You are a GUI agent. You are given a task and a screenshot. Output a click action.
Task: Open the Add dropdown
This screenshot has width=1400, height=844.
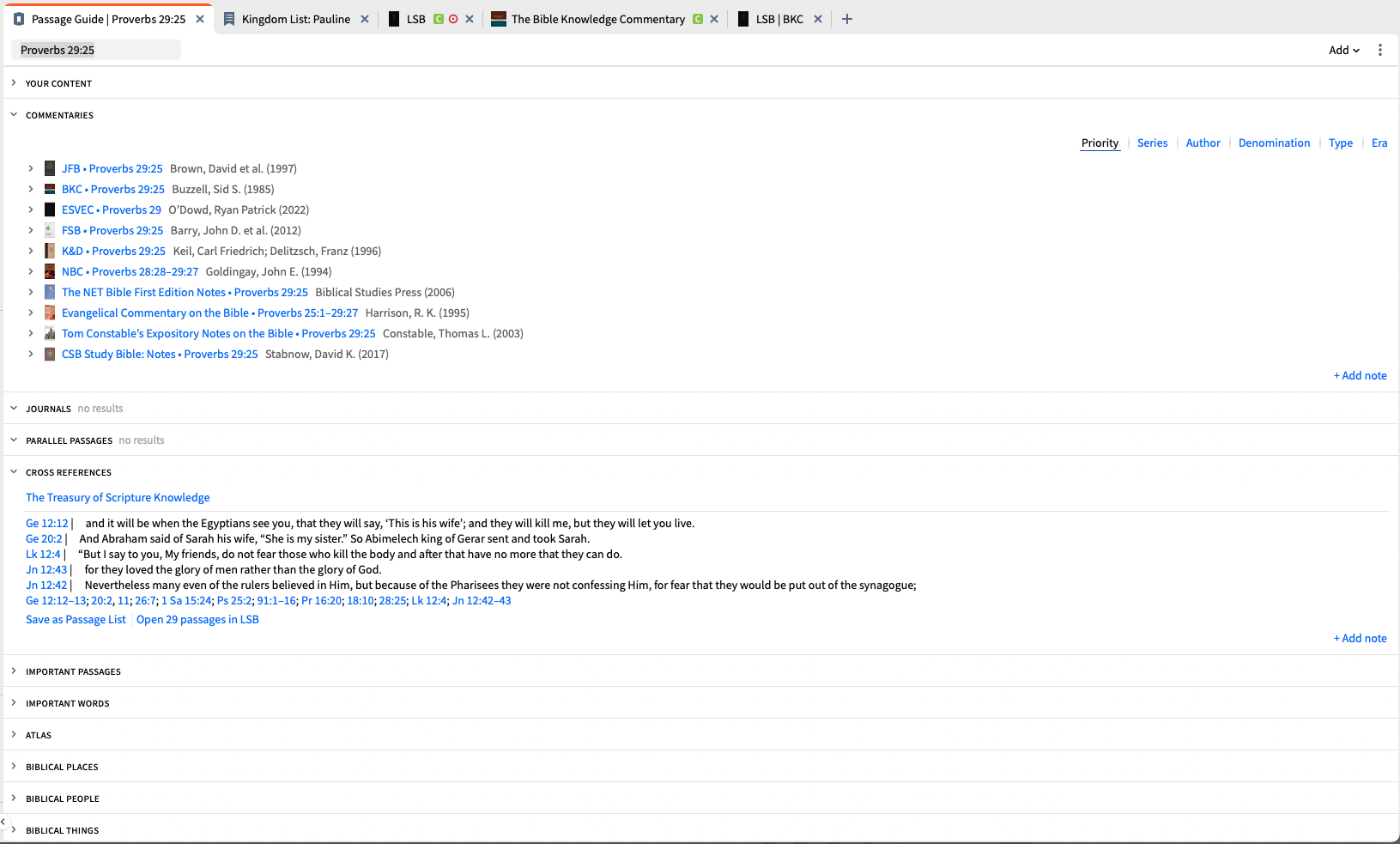(1342, 49)
